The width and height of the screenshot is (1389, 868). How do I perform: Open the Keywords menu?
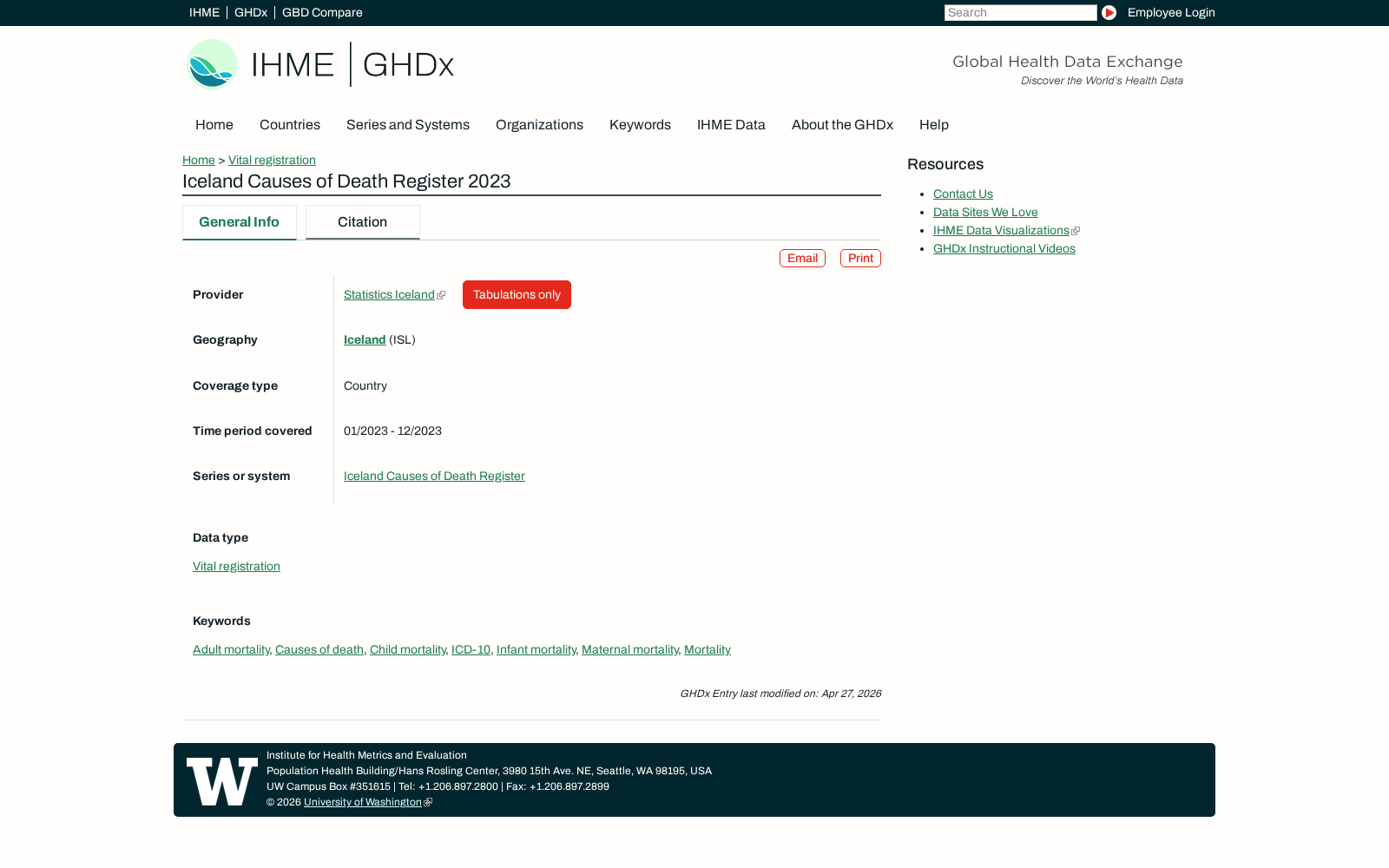[640, 125]
